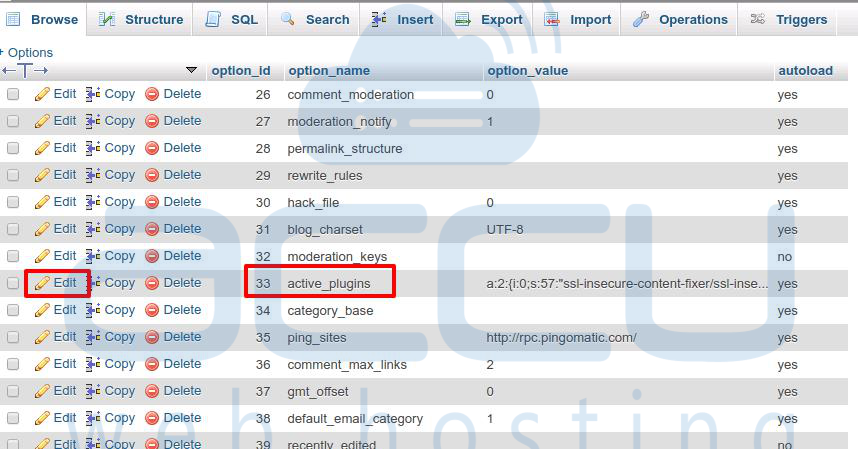Click the left-right arrows to toggle full texts
The height and width of the screenshot is (449, 858).
click(25, 71)
